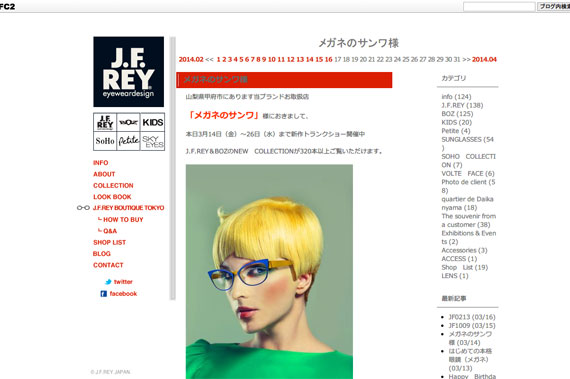Open category Shop List (19)
Screen dimensions: 570x379
(465, 267)
